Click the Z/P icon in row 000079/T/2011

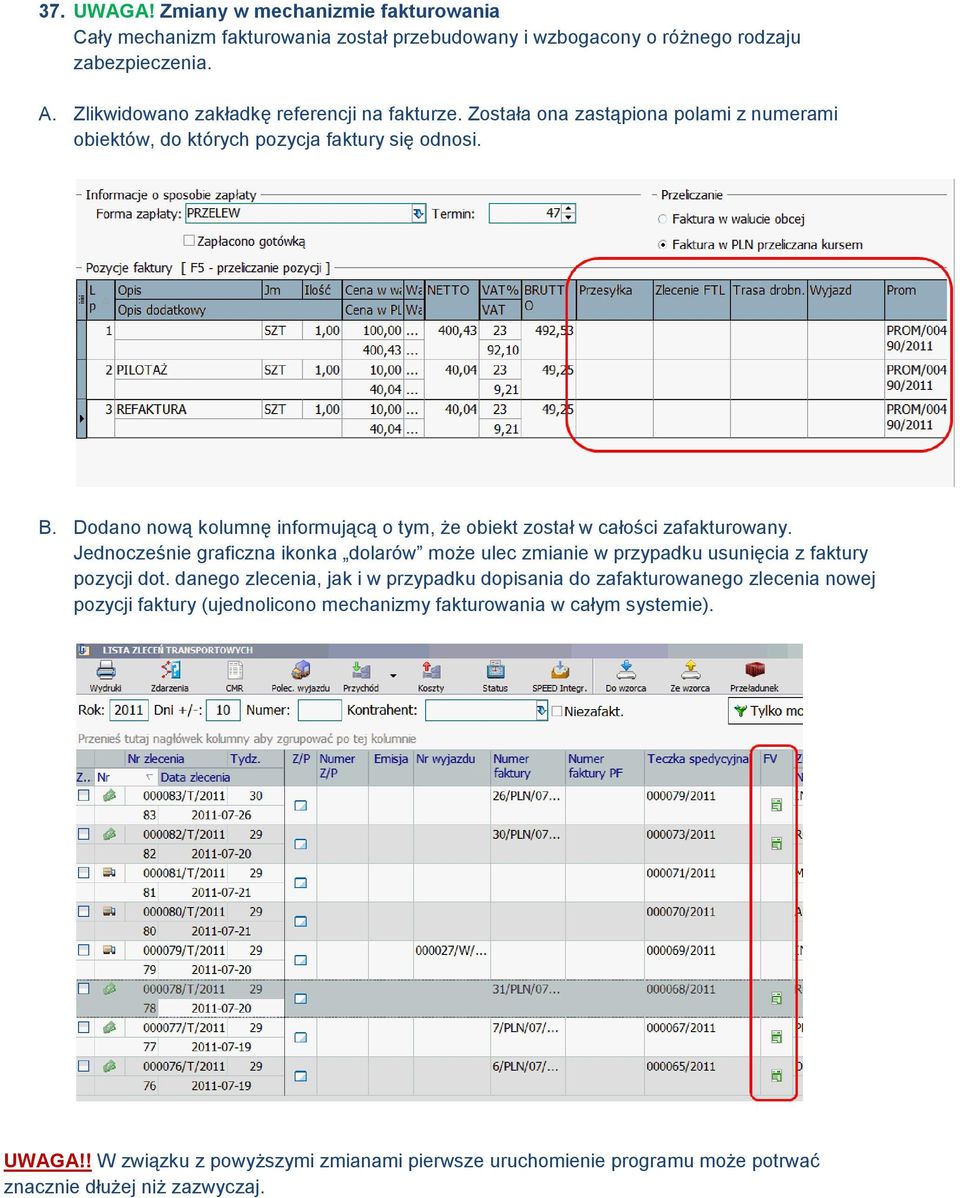pyautogui.click(x=301, y=960)
